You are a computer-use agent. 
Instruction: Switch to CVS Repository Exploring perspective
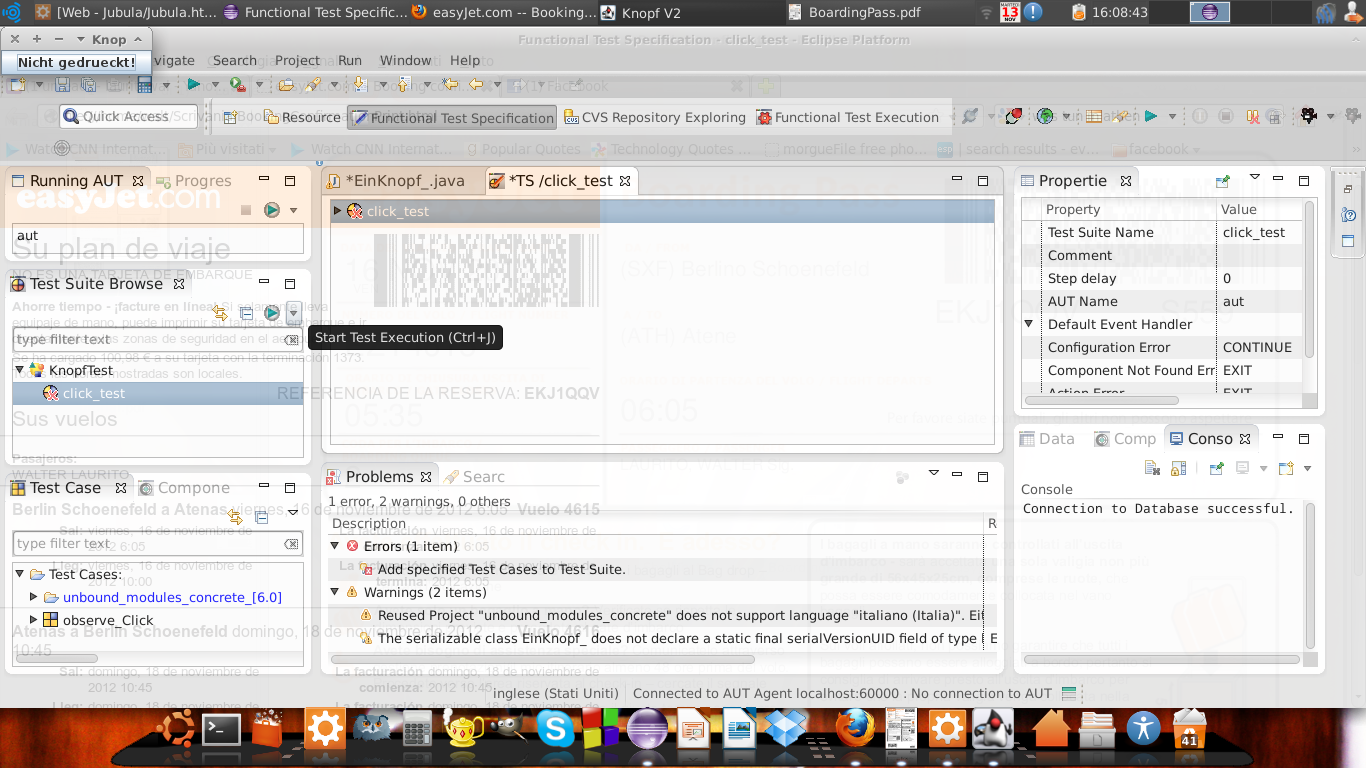pos(655,117)
